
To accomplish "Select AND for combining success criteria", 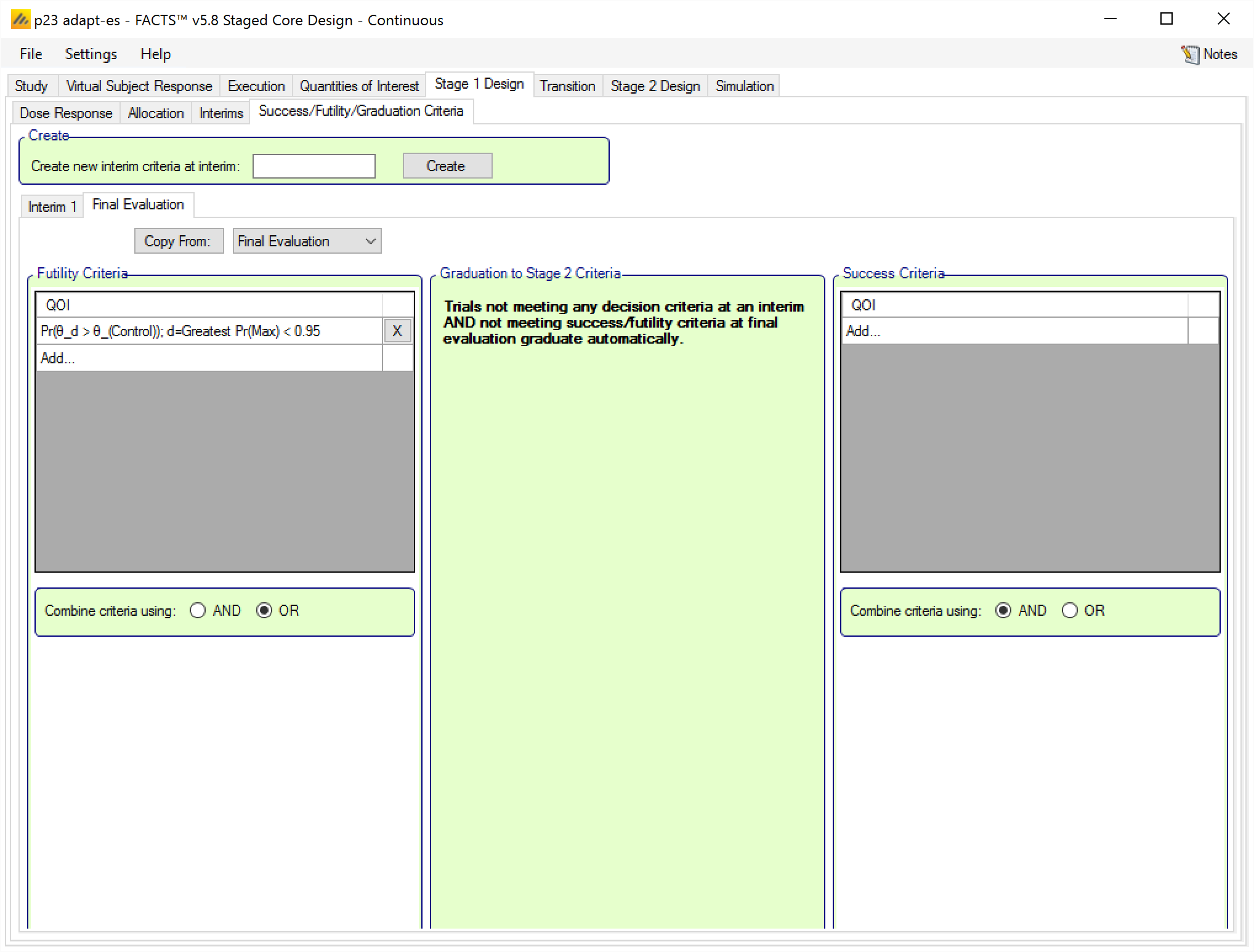I will tap(1003, 611).
